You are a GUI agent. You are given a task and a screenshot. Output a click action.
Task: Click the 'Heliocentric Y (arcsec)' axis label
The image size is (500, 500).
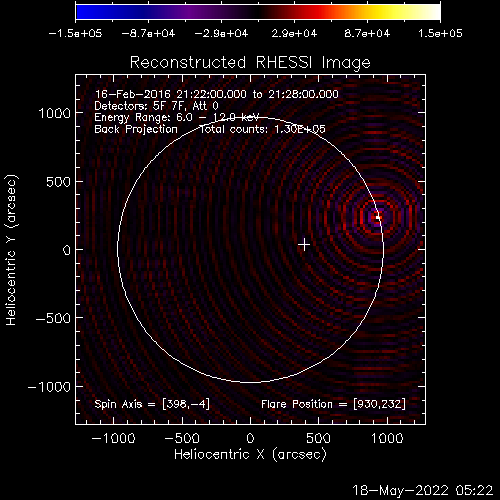[11, 250]
